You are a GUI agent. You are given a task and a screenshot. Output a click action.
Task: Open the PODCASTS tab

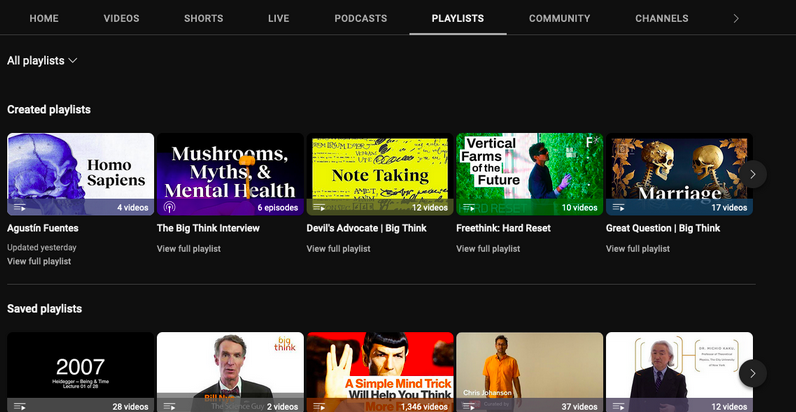pos(360,18)
